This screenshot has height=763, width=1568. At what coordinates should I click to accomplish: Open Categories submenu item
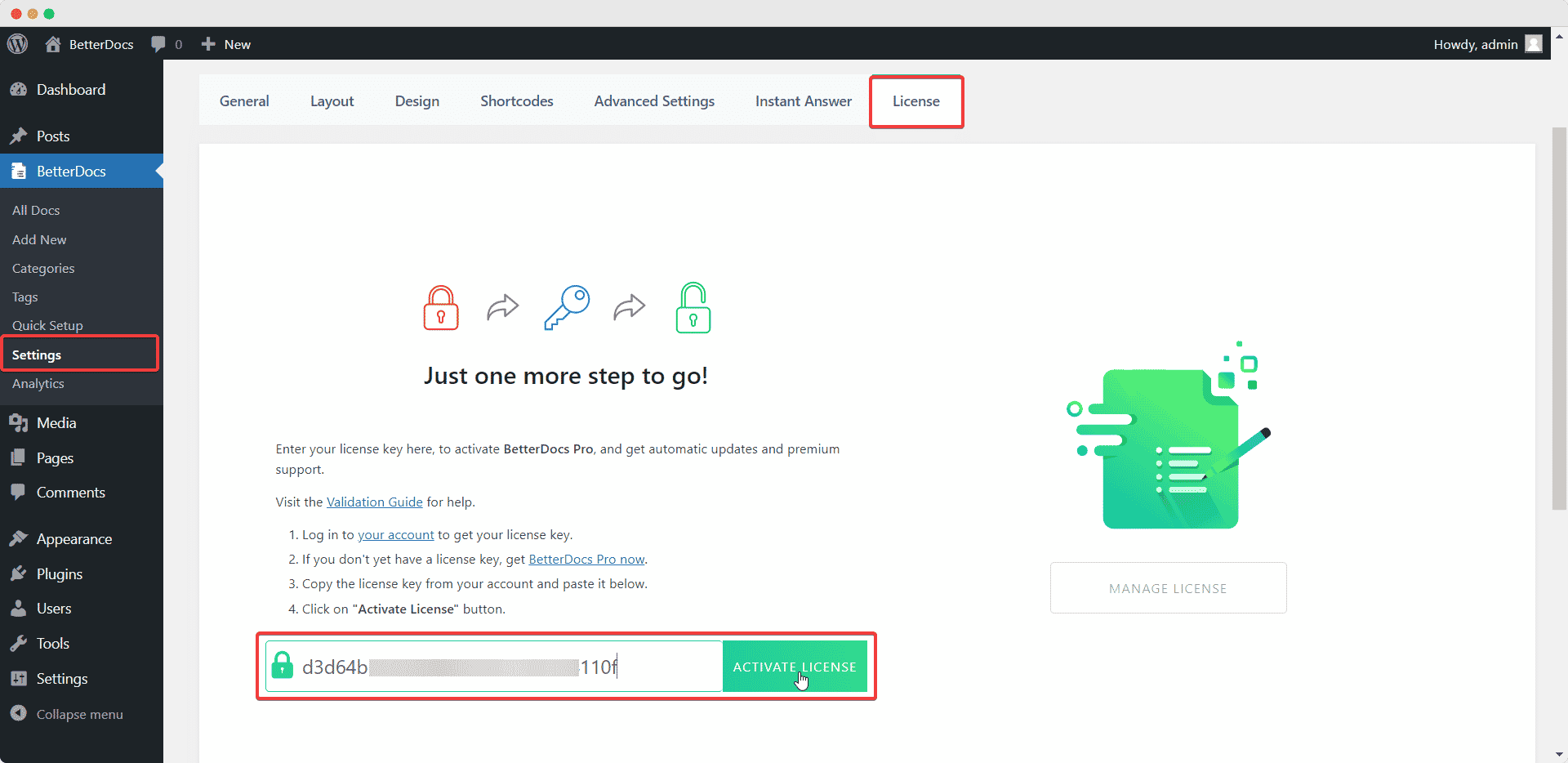point(43,269)
